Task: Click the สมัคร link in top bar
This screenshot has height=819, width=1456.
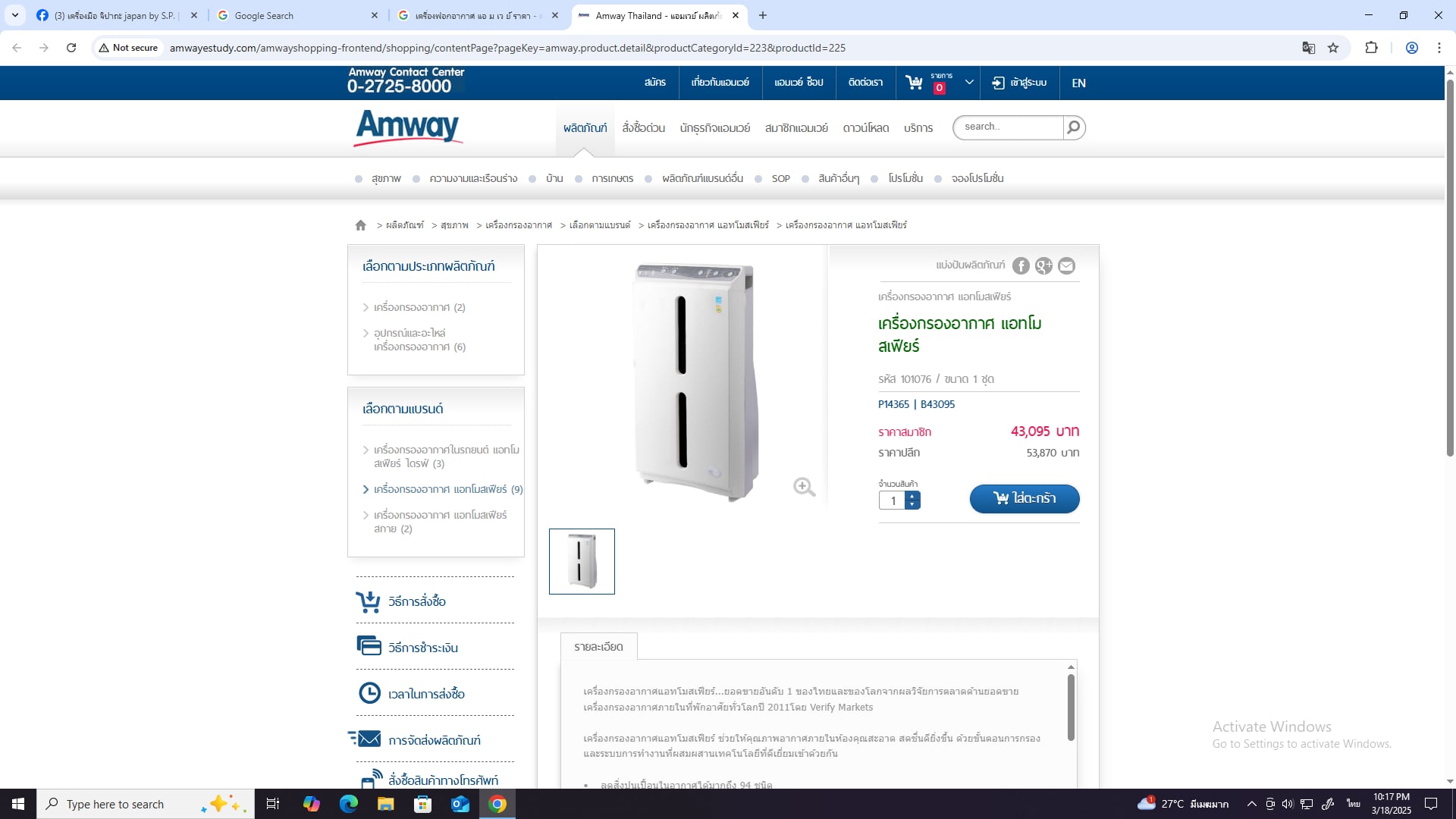Action: tap(655, 83)
